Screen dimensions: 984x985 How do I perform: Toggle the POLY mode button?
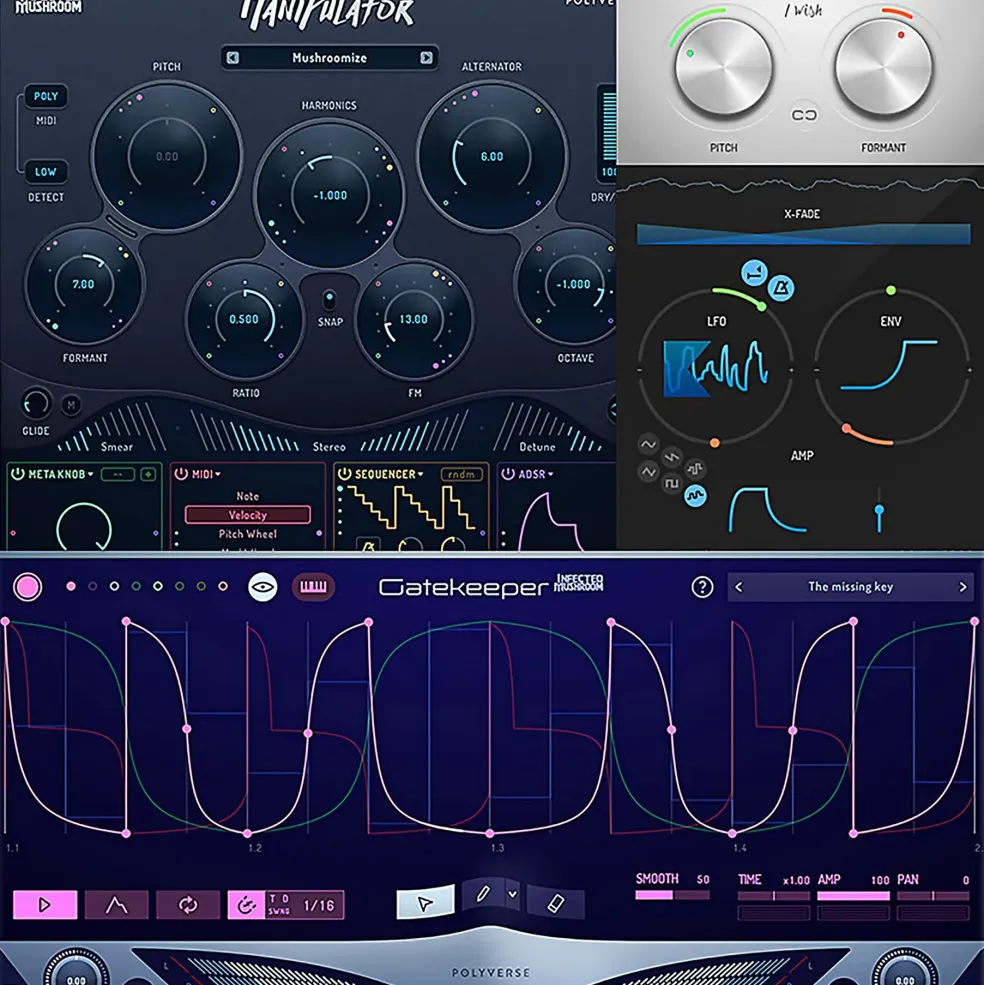(46, 96)
